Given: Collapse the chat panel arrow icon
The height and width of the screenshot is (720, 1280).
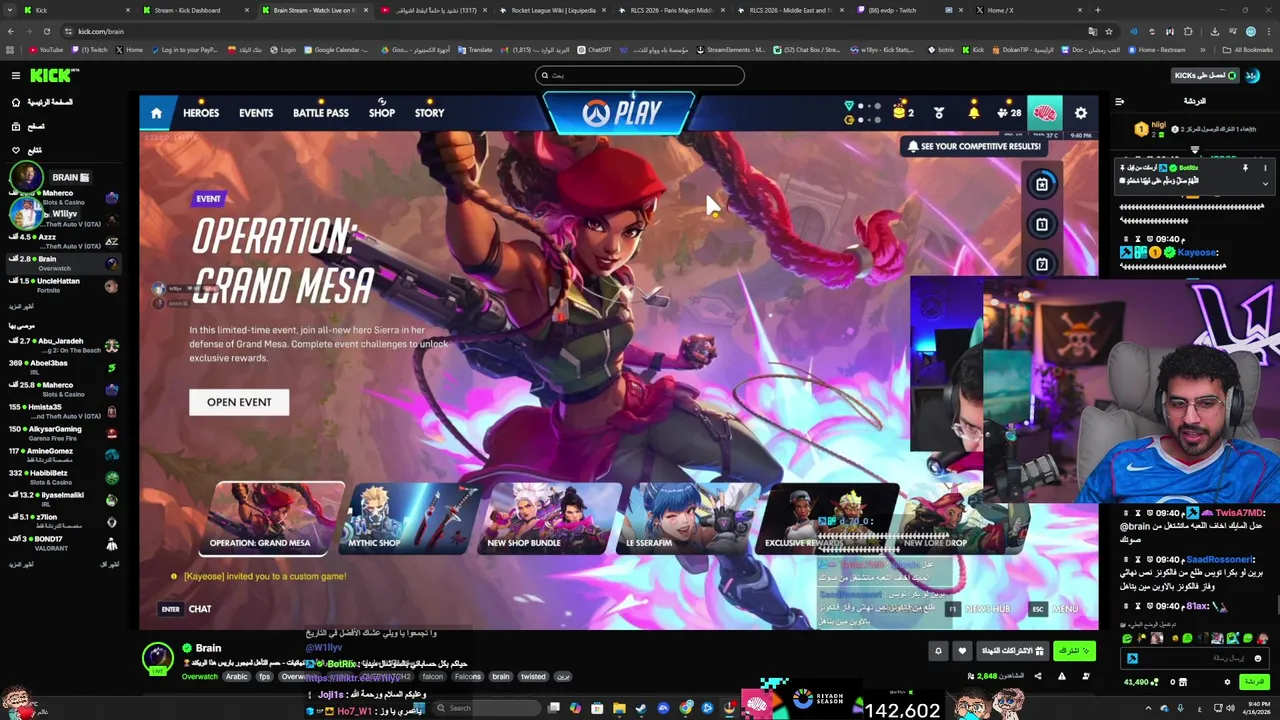Looking at the screenshot, I should (1119, 101).
